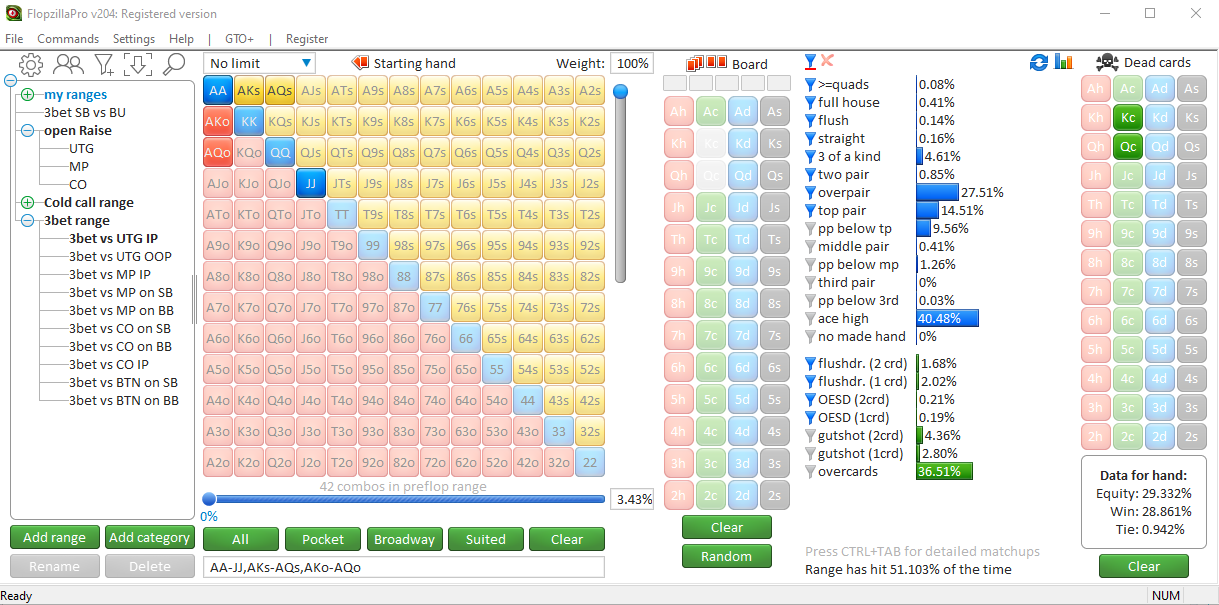The height and width of the screenshot is (605, 1219).
Task: Toggle the Qc dead card
Action: (1127, 147)
